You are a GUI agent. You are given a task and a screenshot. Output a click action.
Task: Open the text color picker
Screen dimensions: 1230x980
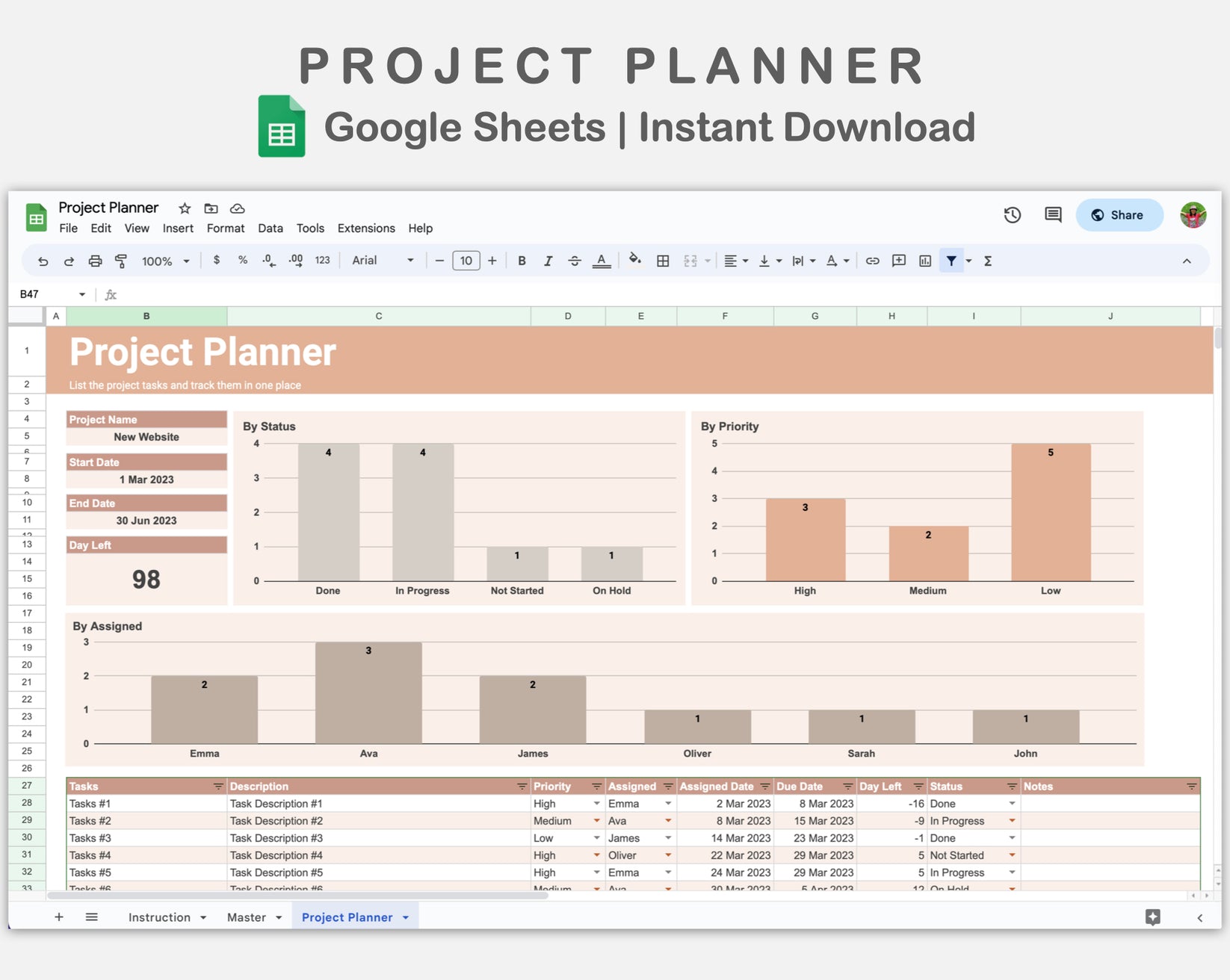point(602,261)
